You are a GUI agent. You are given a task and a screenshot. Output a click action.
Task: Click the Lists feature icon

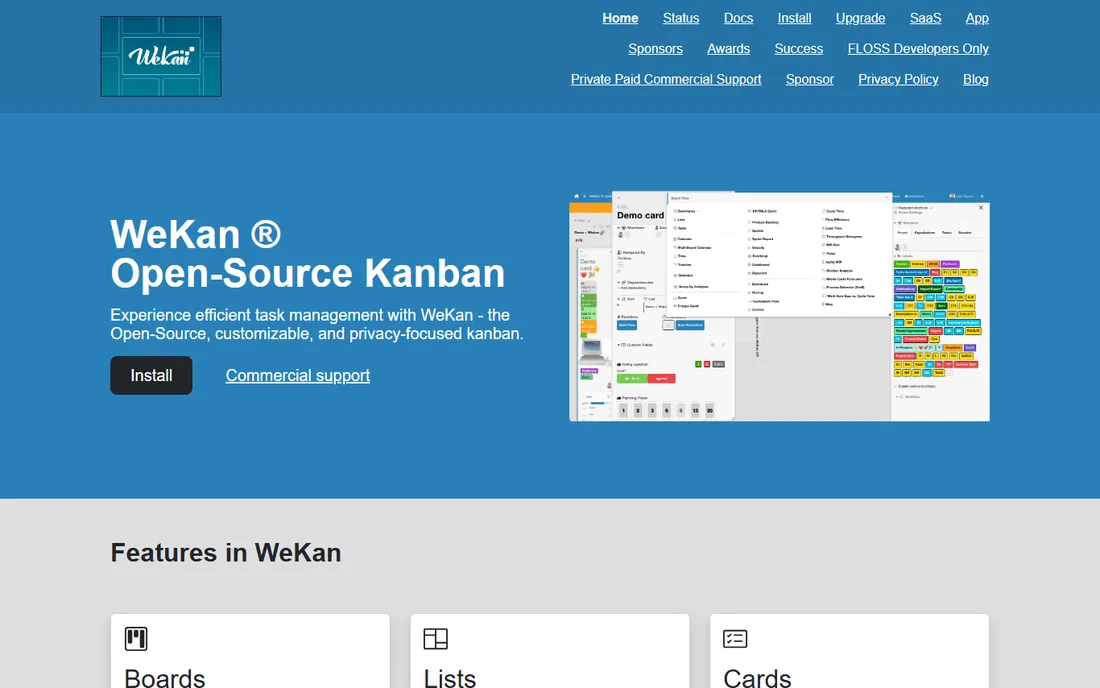click(436, 639)
